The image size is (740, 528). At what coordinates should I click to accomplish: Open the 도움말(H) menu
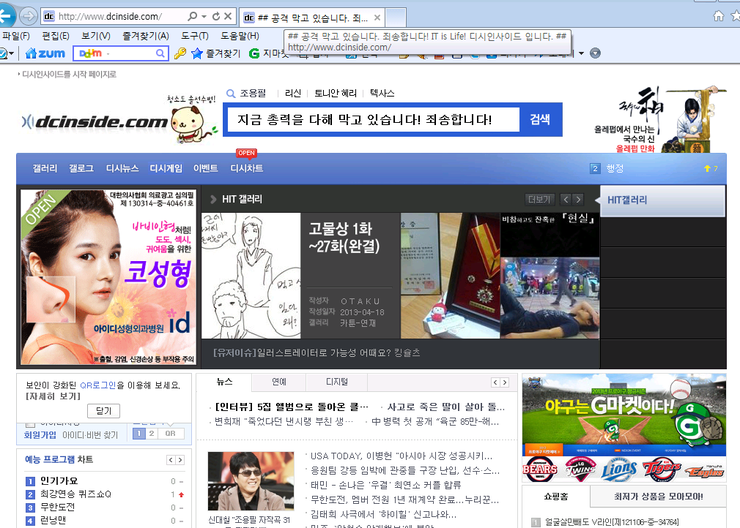tap(240, 36)
